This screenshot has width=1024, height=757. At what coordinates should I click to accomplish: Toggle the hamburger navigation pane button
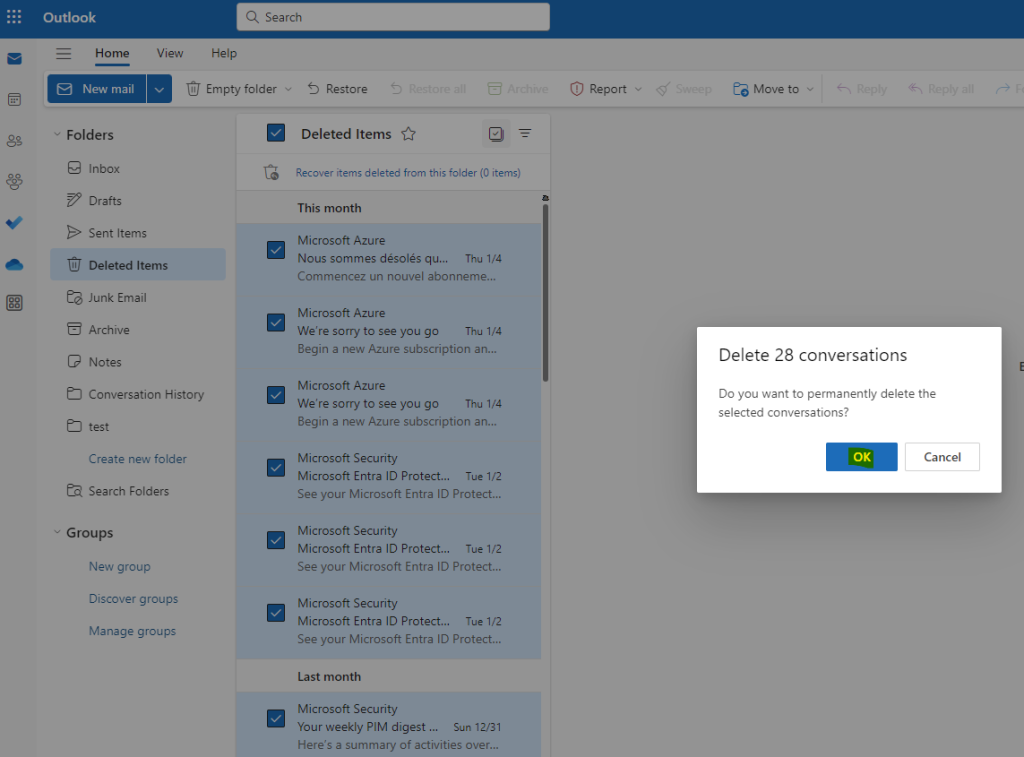click(63, 54)
